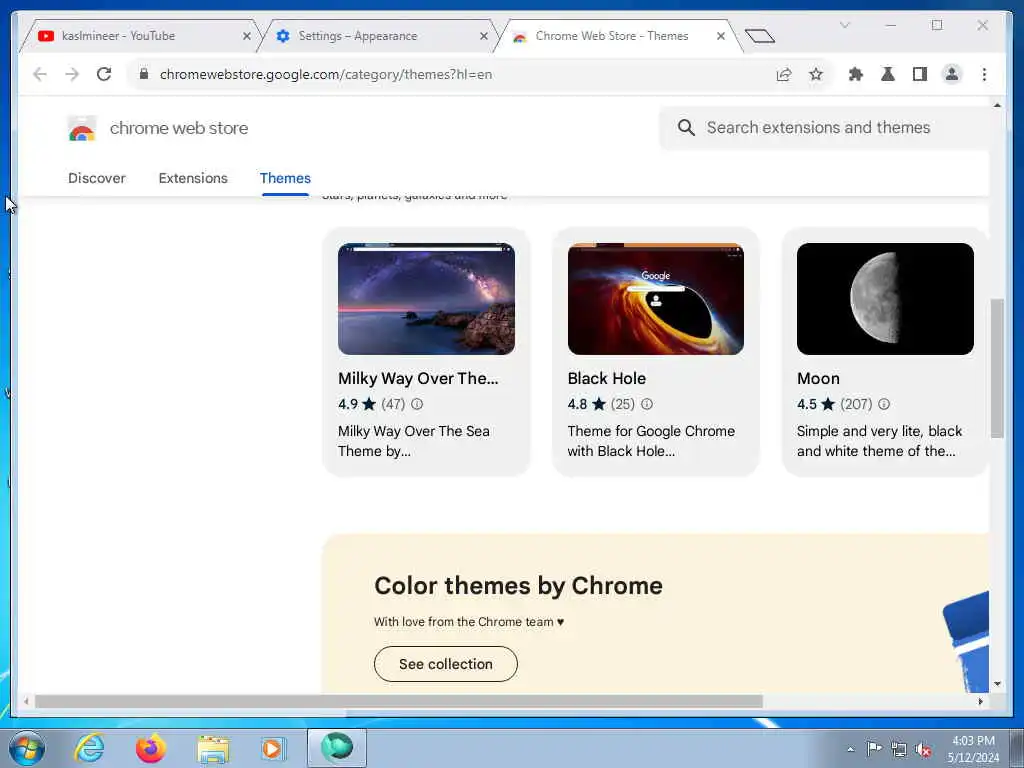Open Windows Explorer from taskbar

point(213,749)
